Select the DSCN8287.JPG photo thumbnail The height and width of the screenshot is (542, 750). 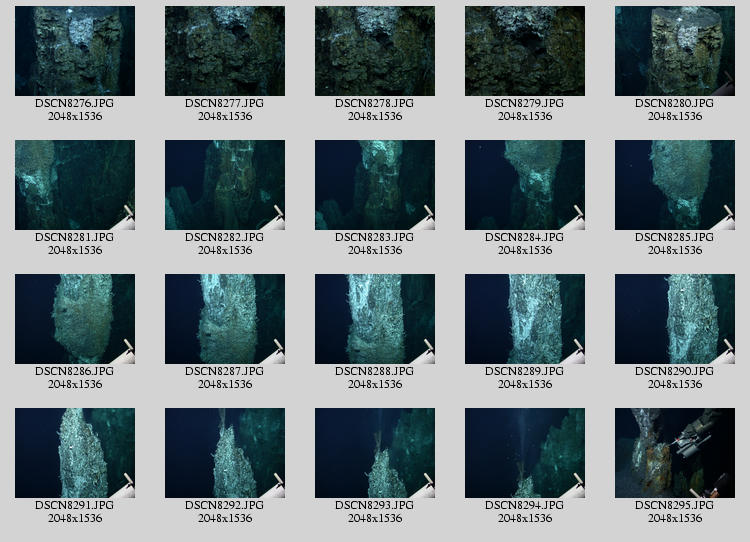tap(225, 319)
